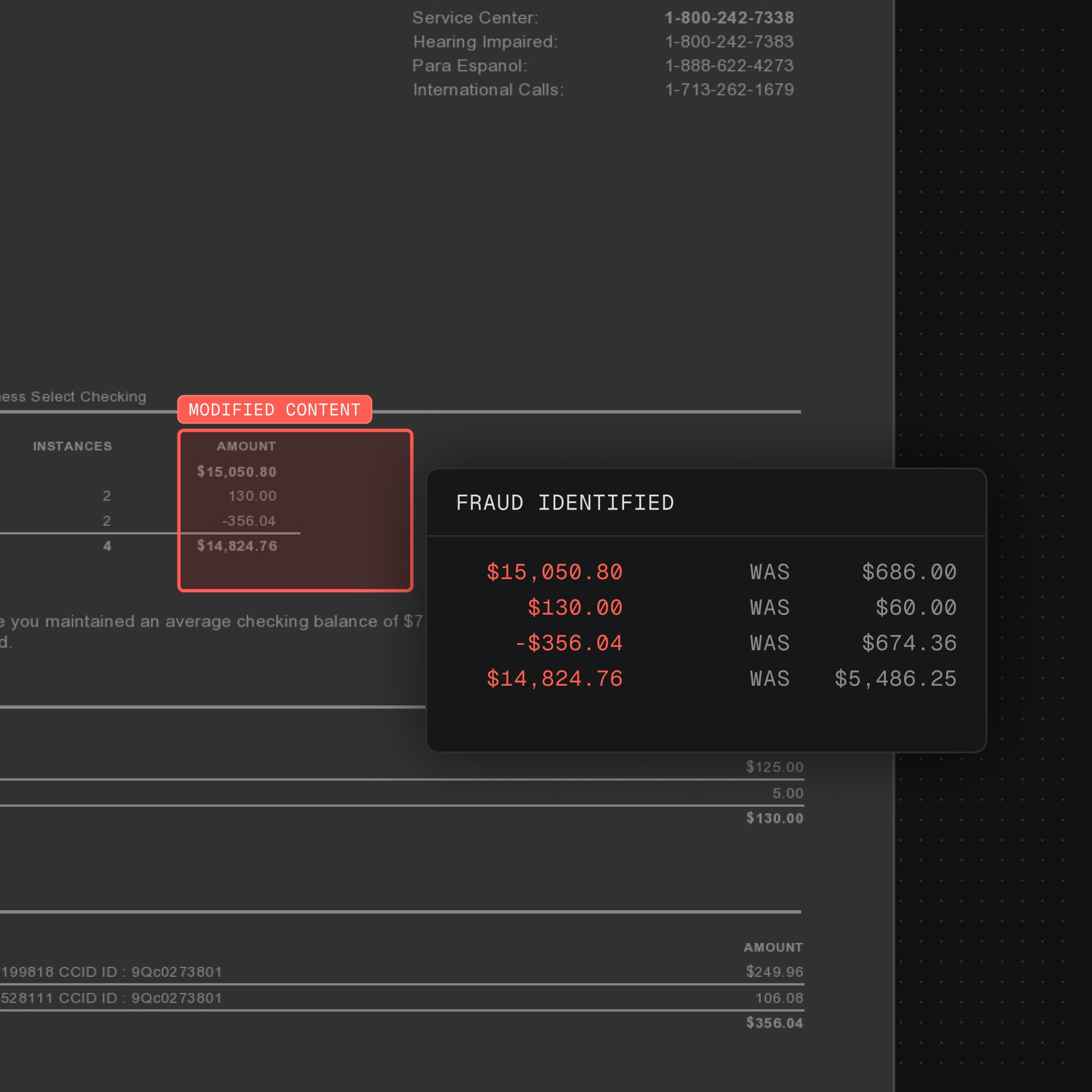Select the bold $356.04 total at bottom
Screen dimensions: 1092x1092
[774, 1023]
